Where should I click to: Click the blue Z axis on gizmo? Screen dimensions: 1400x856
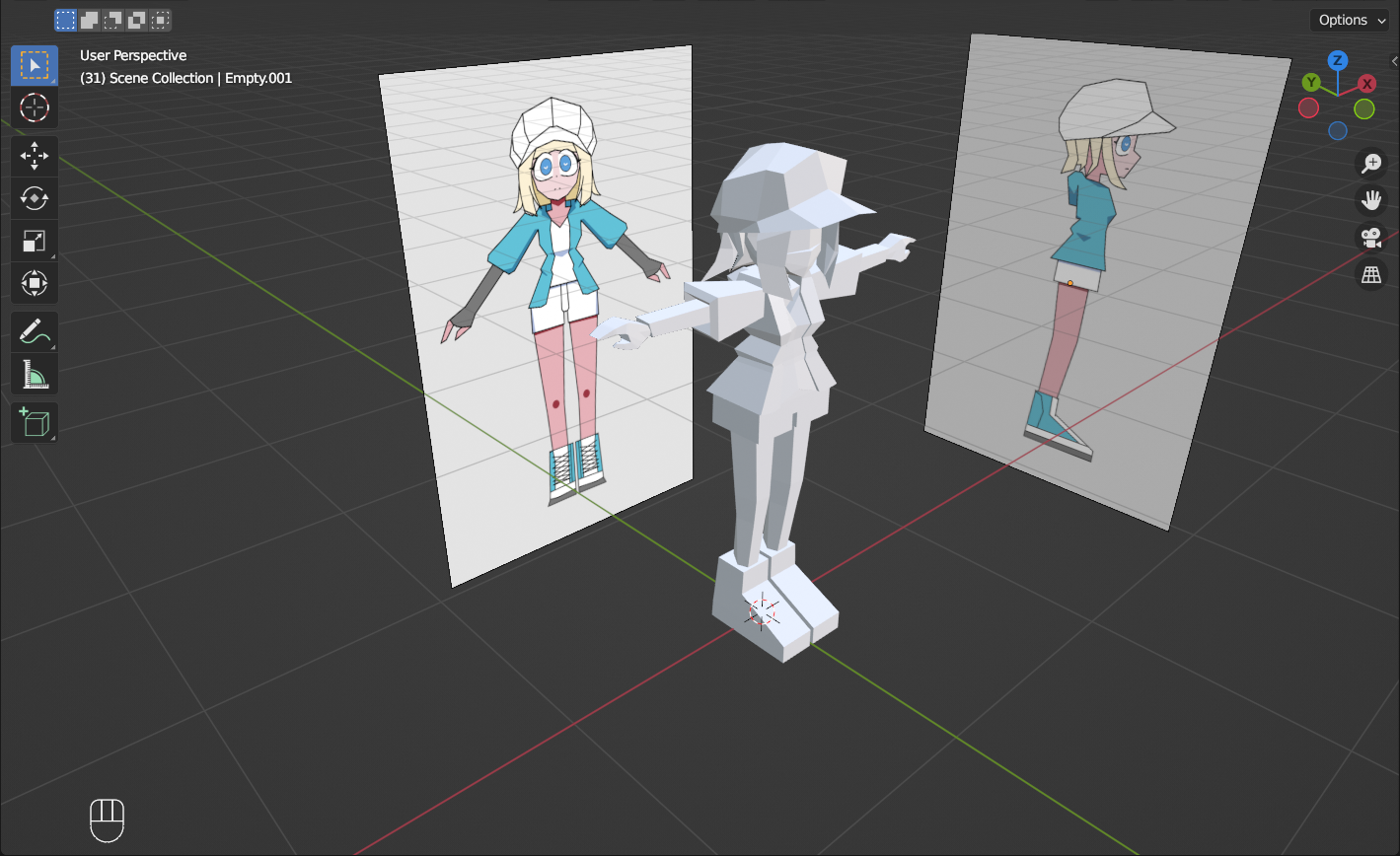point(1337,61)
